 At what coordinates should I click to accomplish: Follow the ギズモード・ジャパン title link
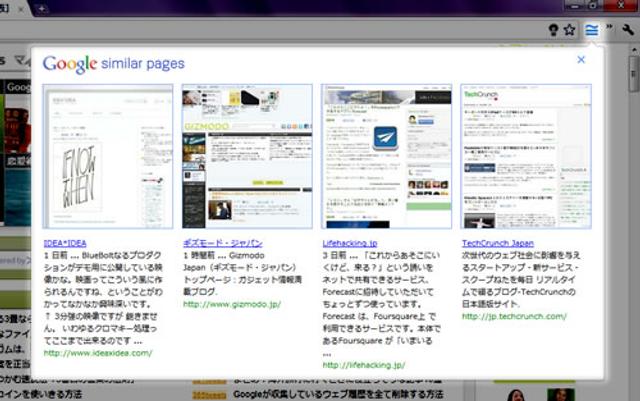(223, 243)
